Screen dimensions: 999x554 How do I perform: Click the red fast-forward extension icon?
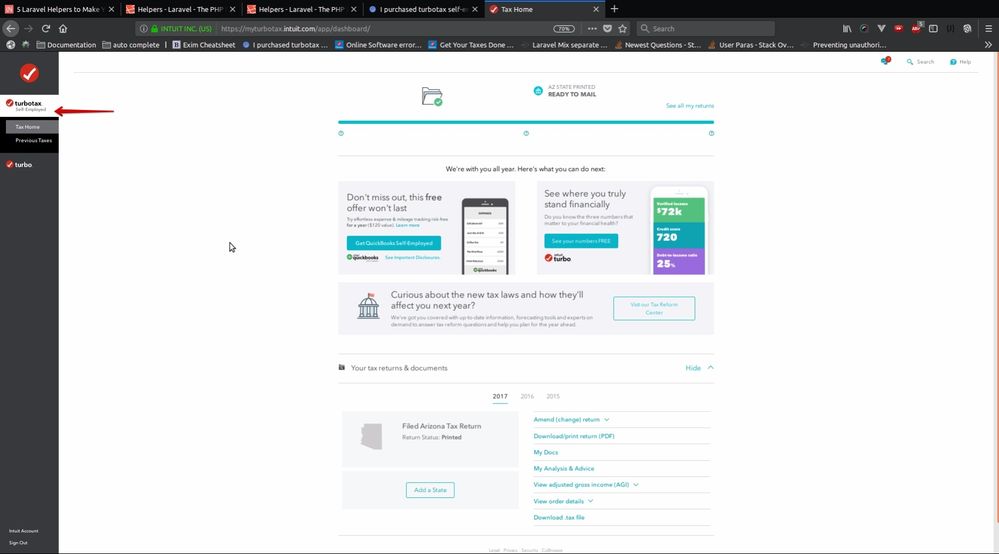[x=898, y=28]
